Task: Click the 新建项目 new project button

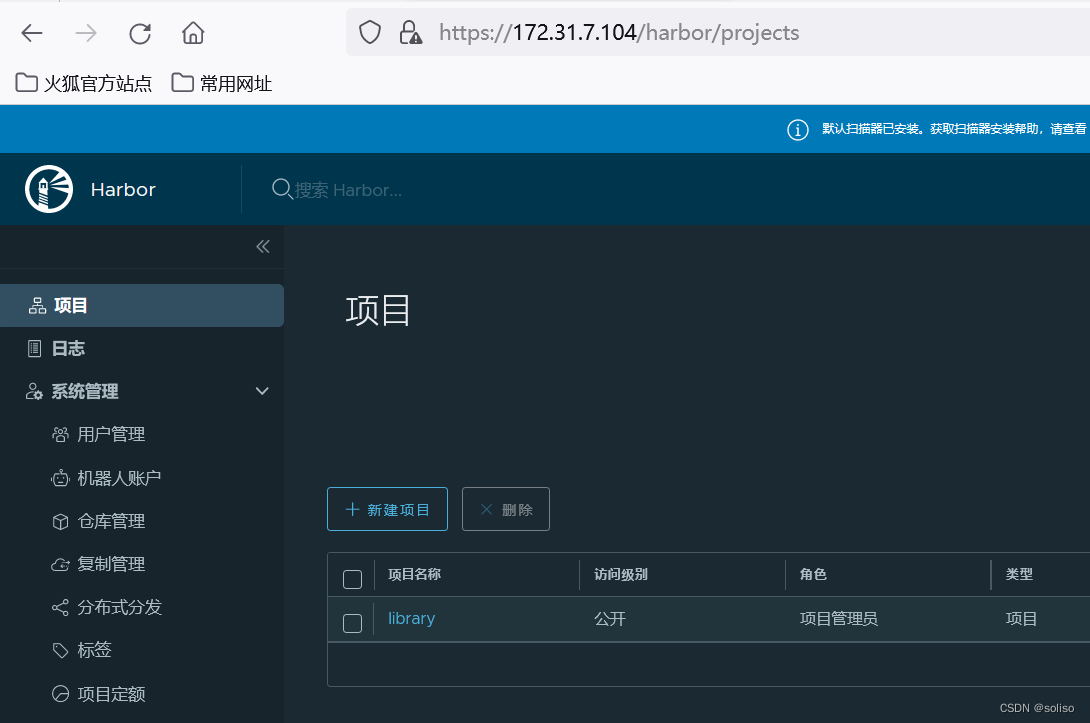Action: (387, 509)
